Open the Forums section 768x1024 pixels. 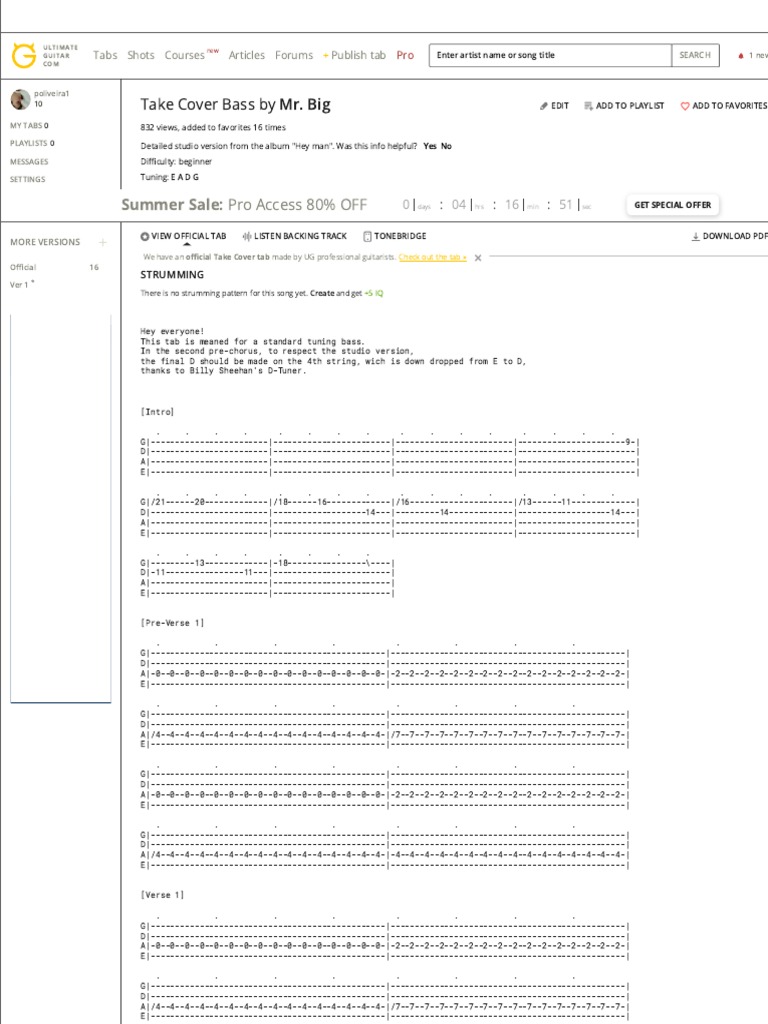(294, 56)
